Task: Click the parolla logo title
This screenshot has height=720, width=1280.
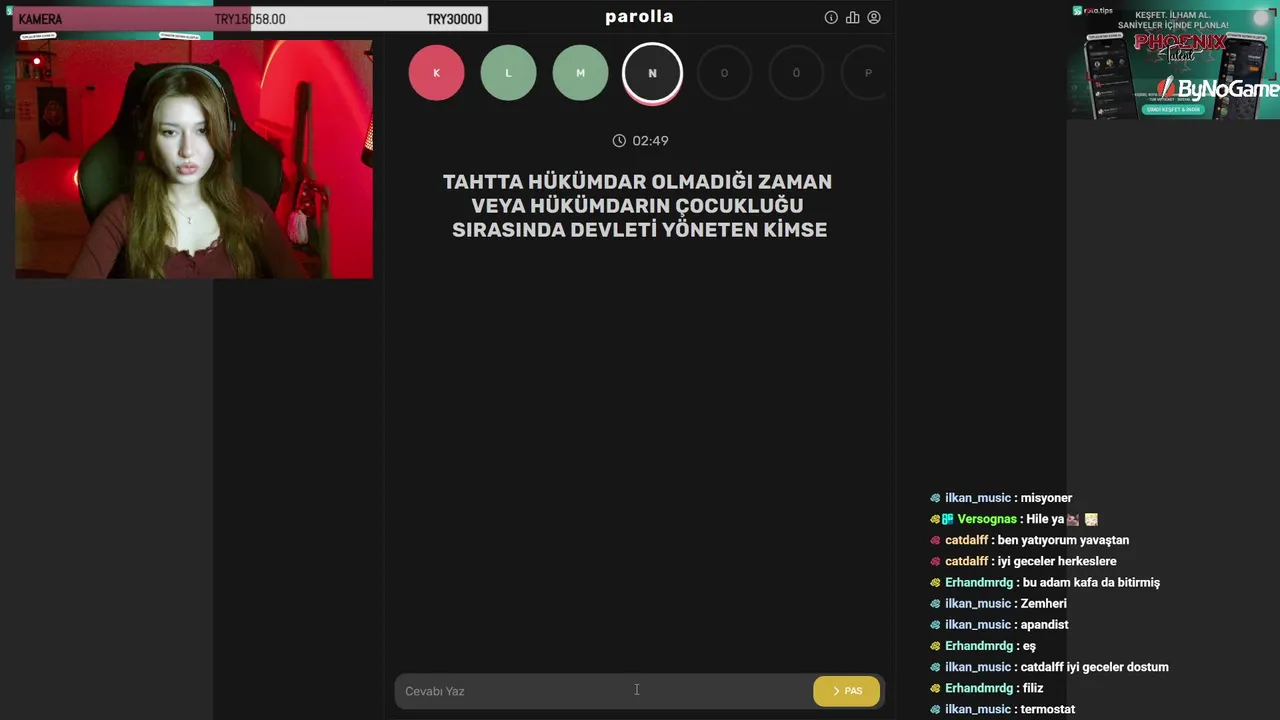Action: click(639, 17)
